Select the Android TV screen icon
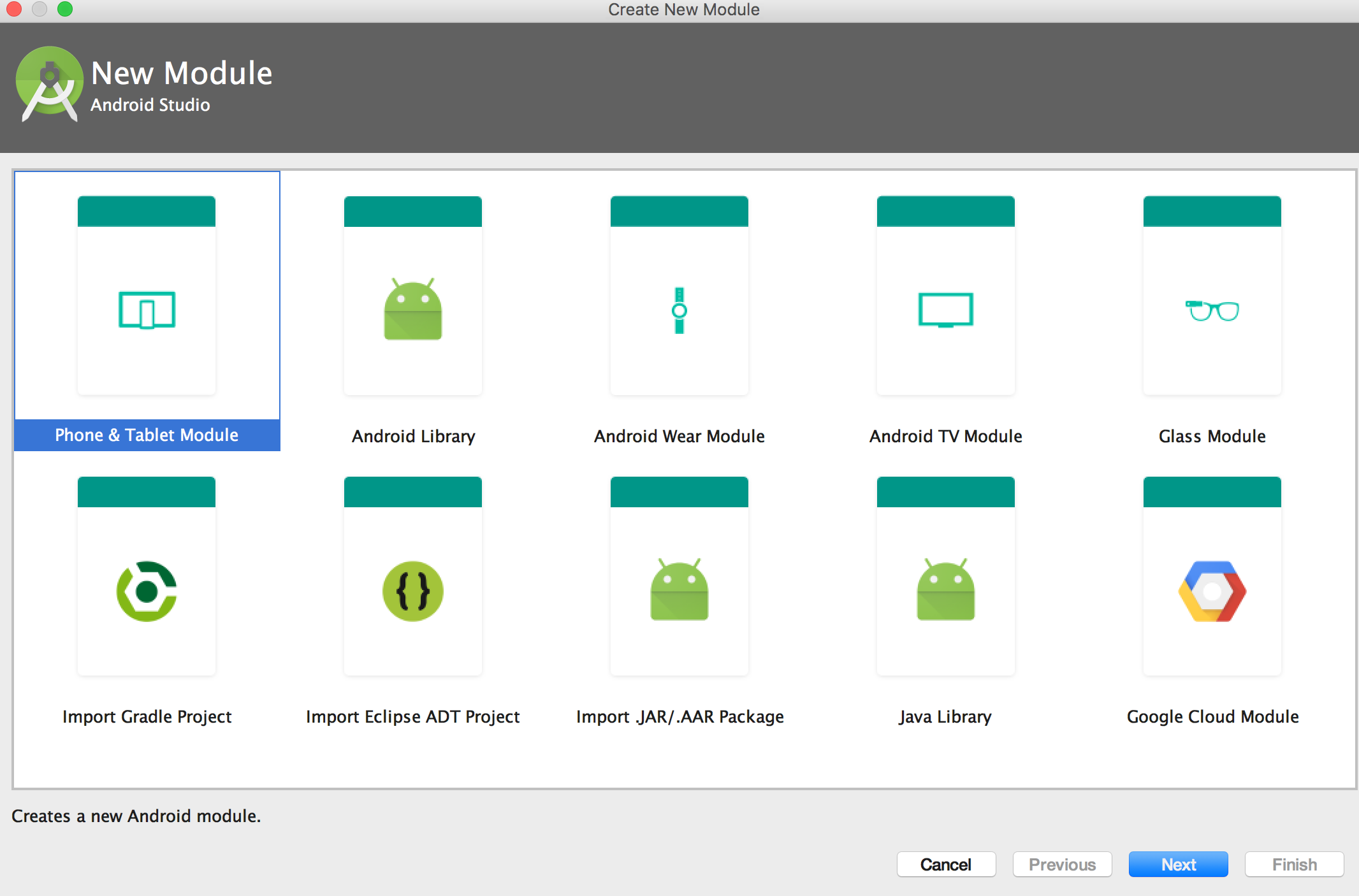This screenshot has height=896, width=1359. point(946,310)
